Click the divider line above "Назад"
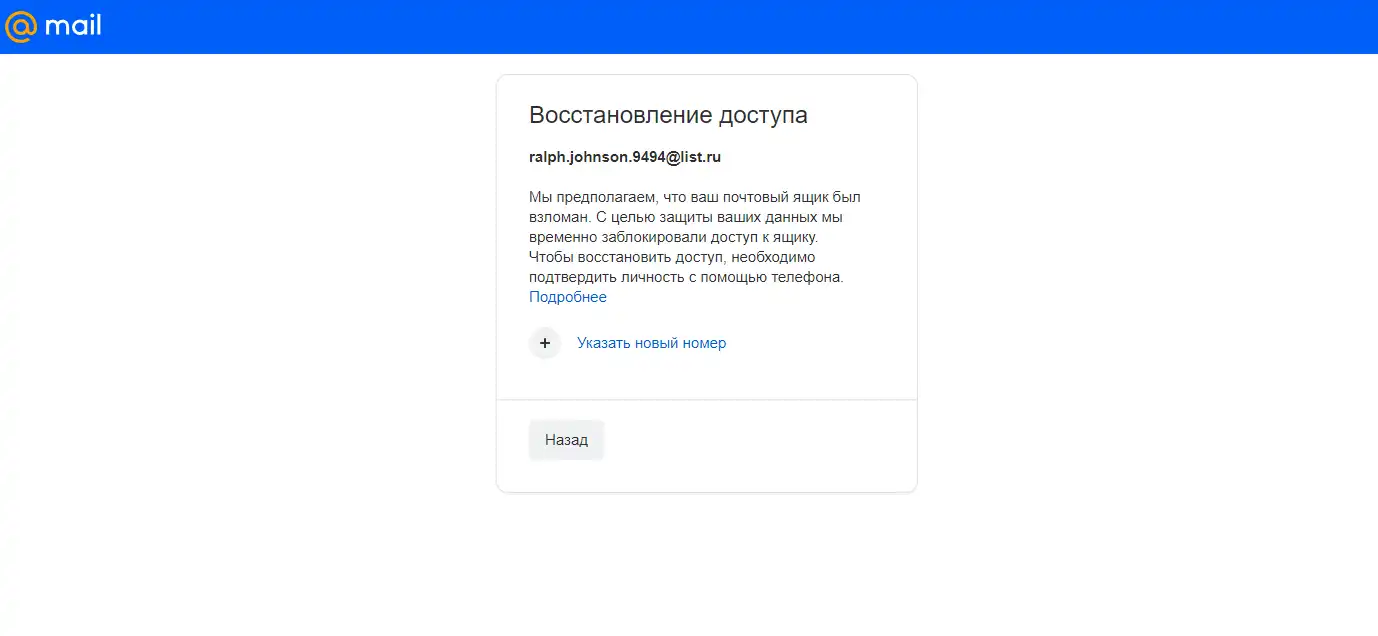Viewport: 1378px width, 636px height. (706, 400)
